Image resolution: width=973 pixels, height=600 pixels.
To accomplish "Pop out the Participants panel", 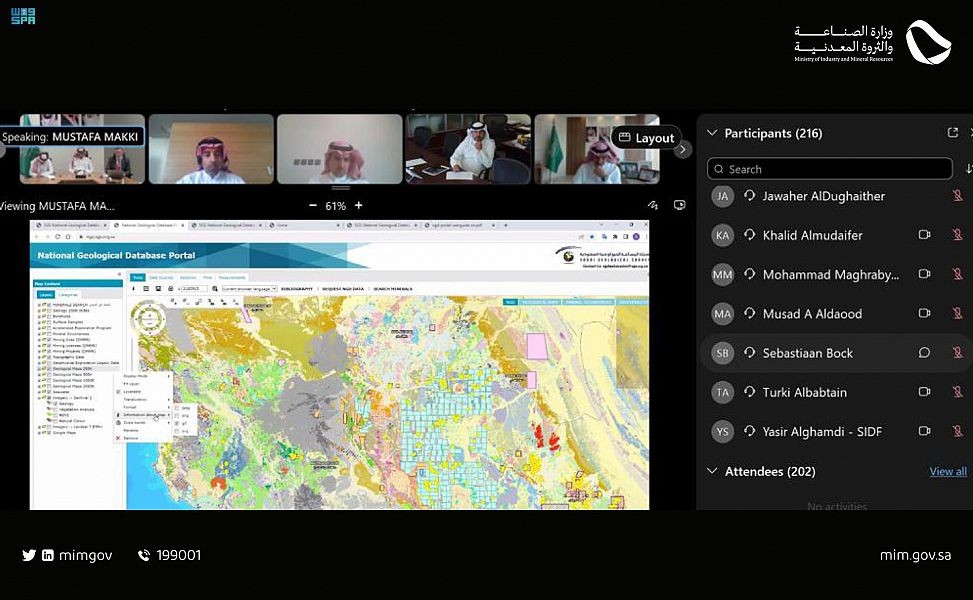I will 952,133.
